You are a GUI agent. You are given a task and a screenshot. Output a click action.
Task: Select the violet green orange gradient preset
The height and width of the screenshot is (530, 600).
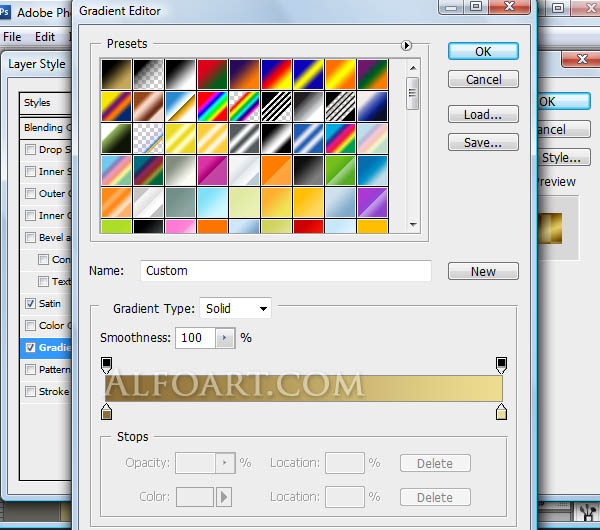tap(373, 74)
